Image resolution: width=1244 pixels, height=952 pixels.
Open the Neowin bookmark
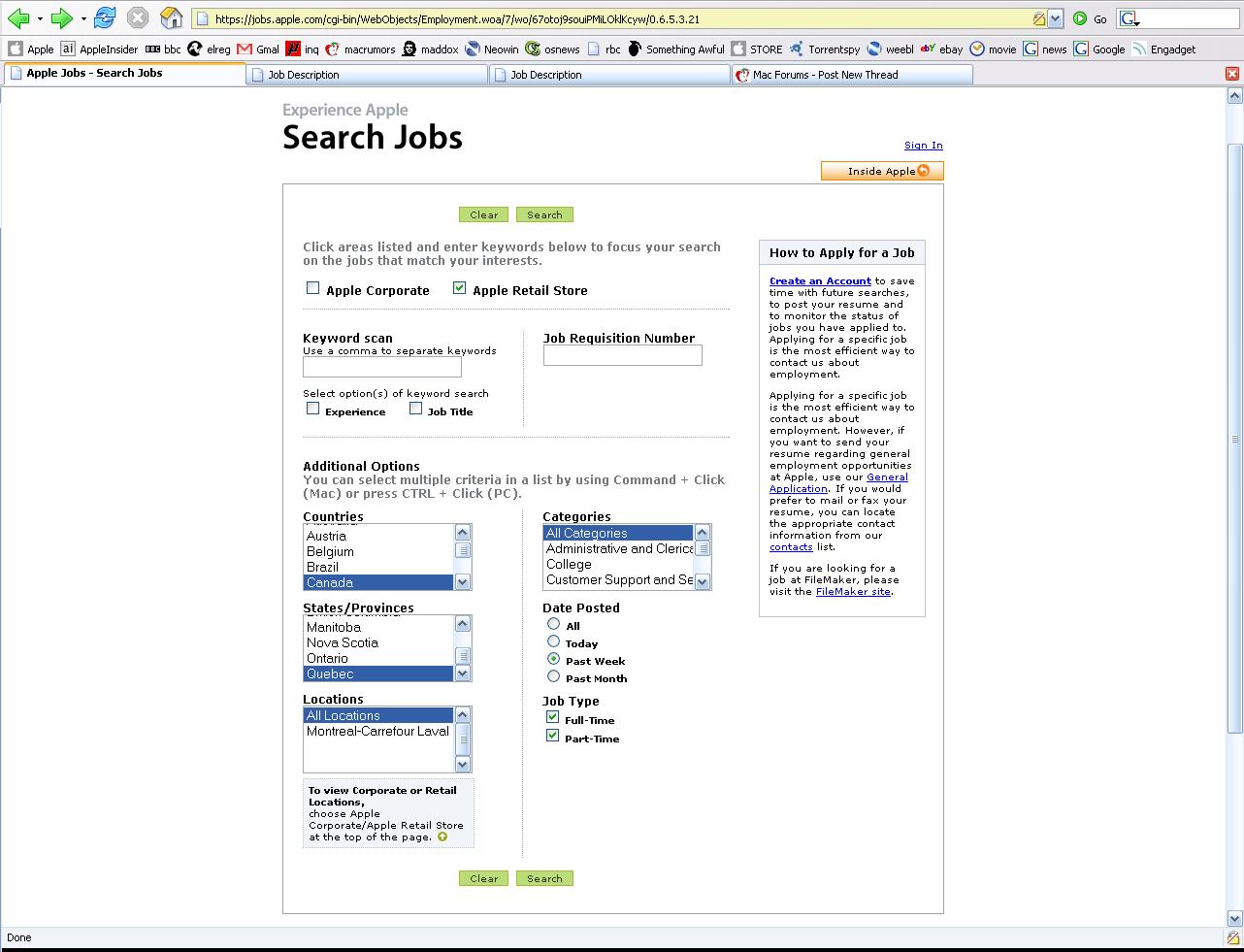tap(492, 49)
